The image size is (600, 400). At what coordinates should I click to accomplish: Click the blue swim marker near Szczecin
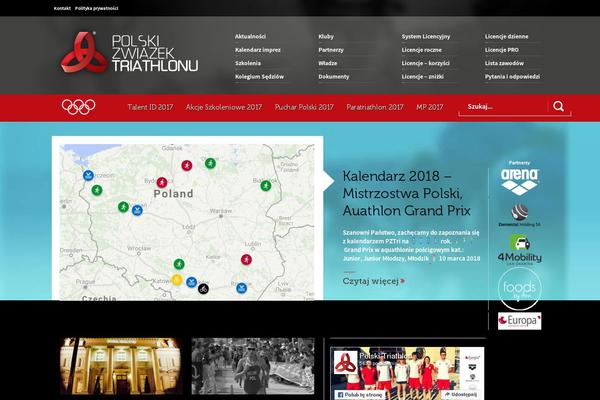click(x=88, y=176)
